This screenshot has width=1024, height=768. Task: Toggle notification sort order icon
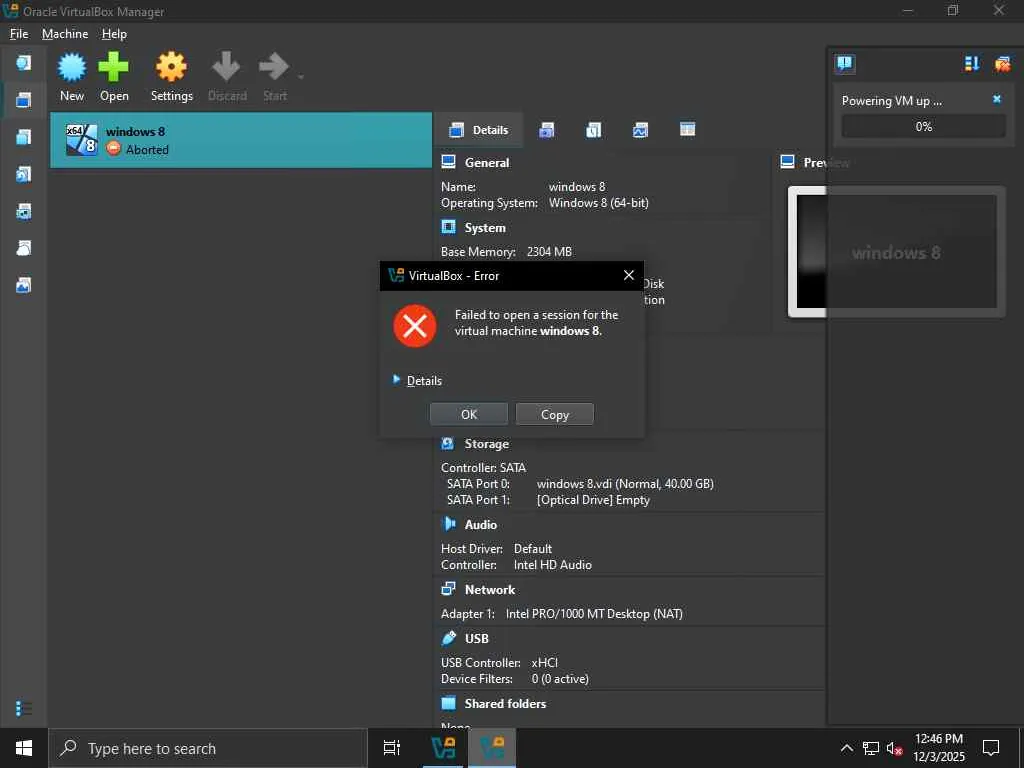point(972,63)
